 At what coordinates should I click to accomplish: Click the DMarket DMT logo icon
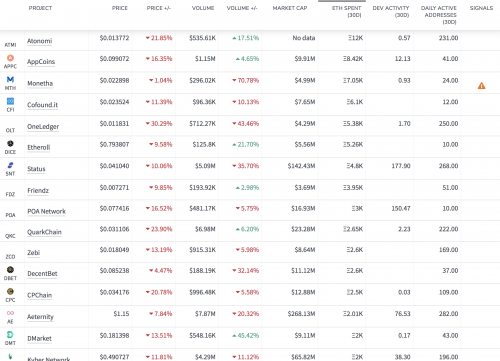coord(10,334)
